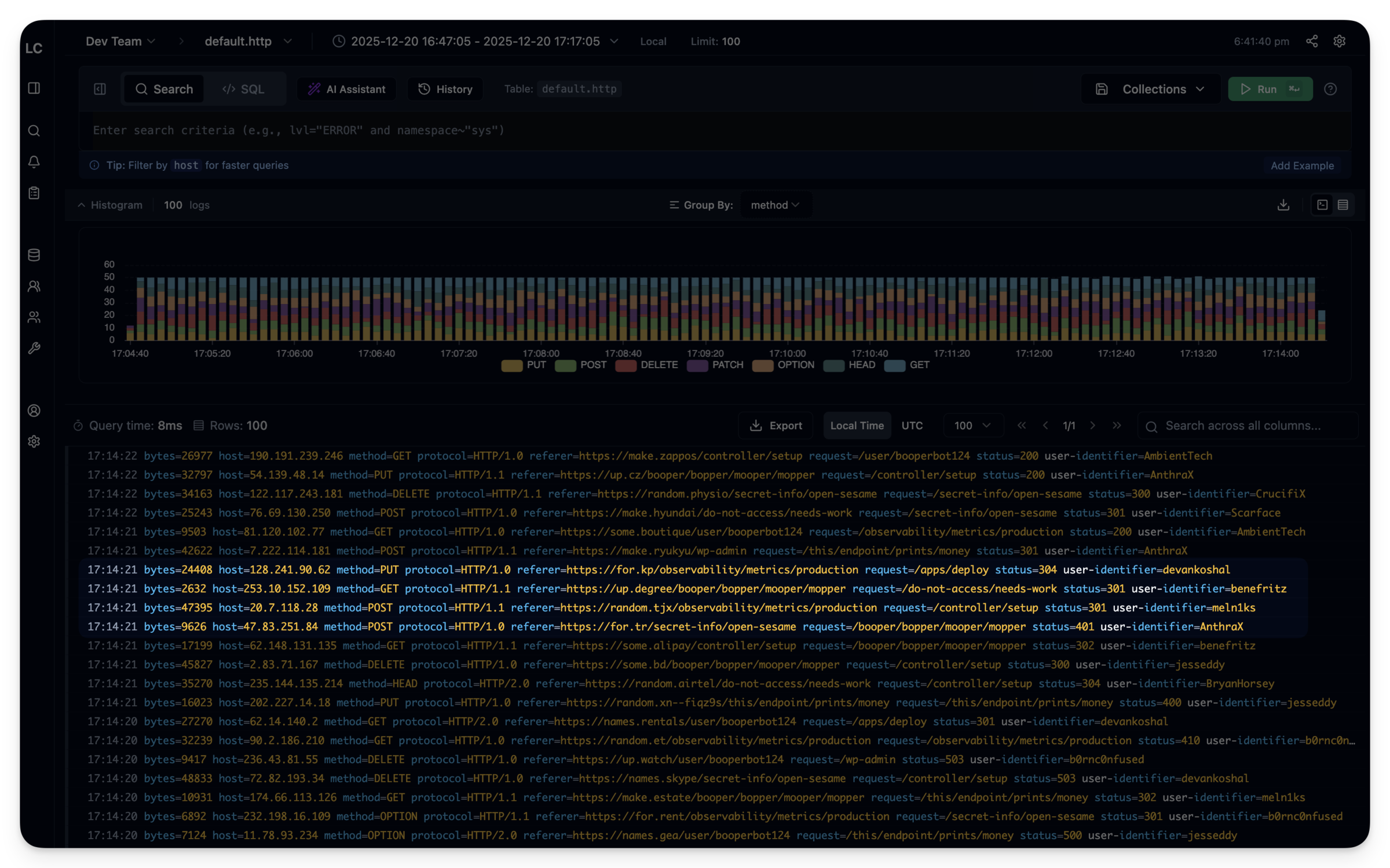Download histogram data with download icon
The image size is (1390, 868).
pos(1283,205)
